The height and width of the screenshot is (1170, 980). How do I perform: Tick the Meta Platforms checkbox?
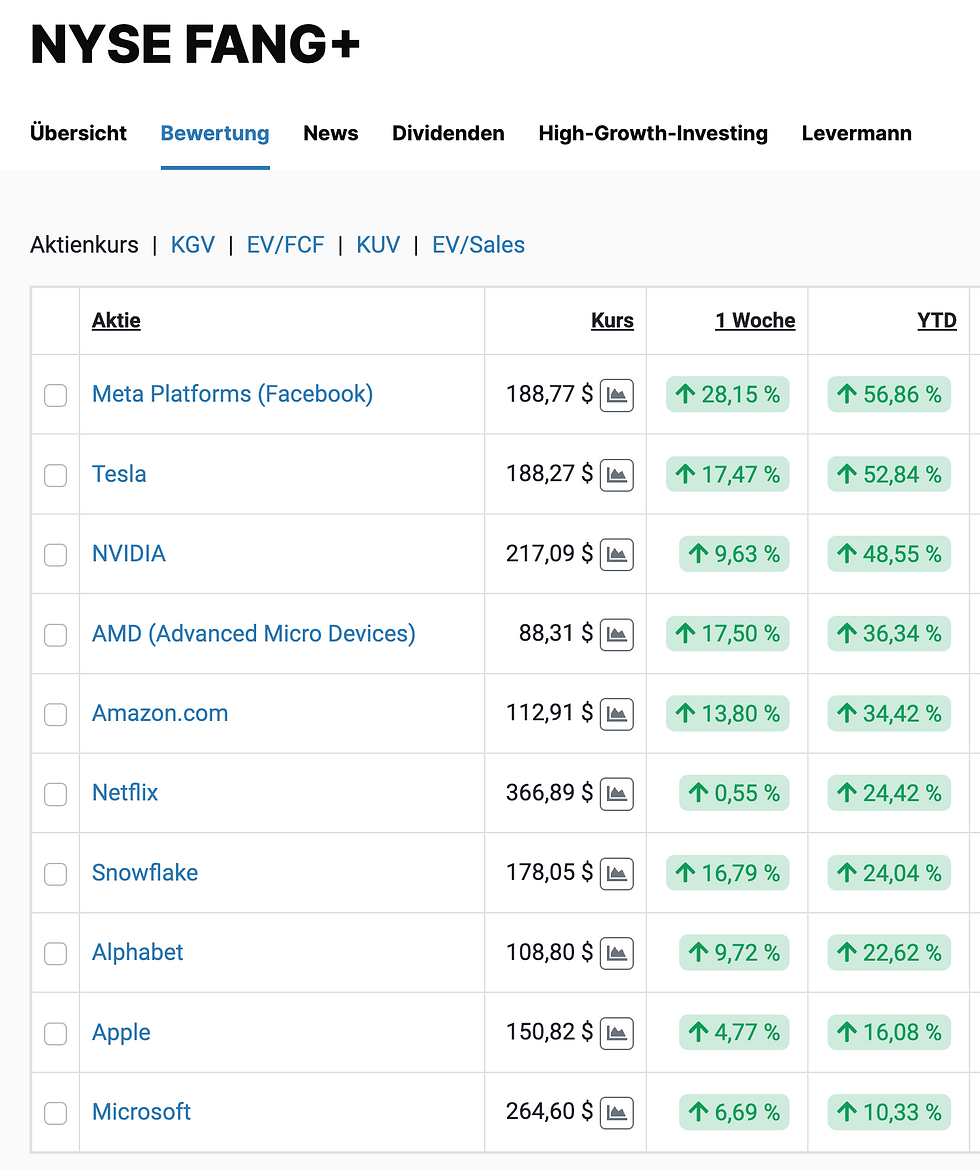click(55, 395)
